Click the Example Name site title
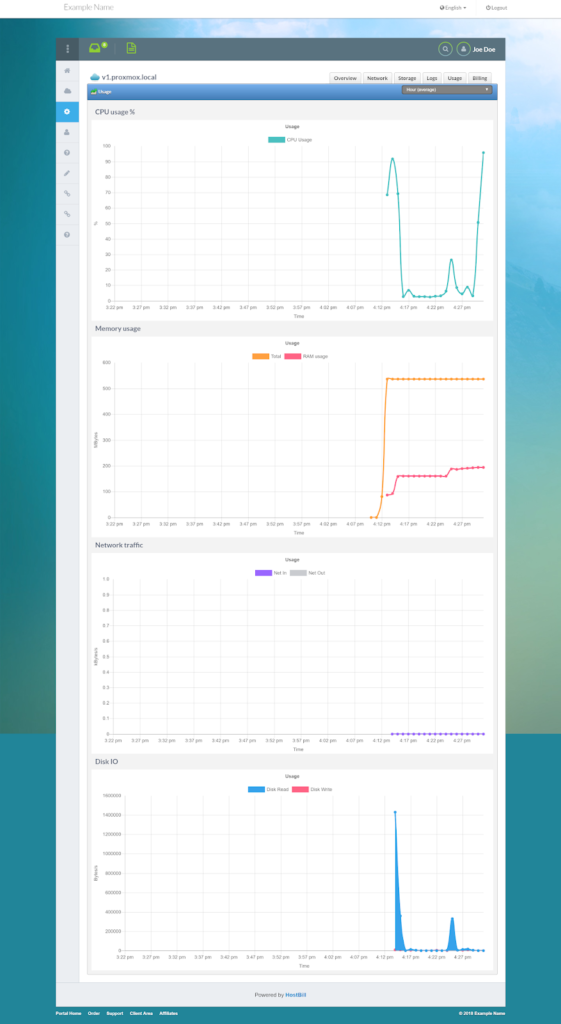561x1024 pixels. pyautogui.click(x=88, y=7)
